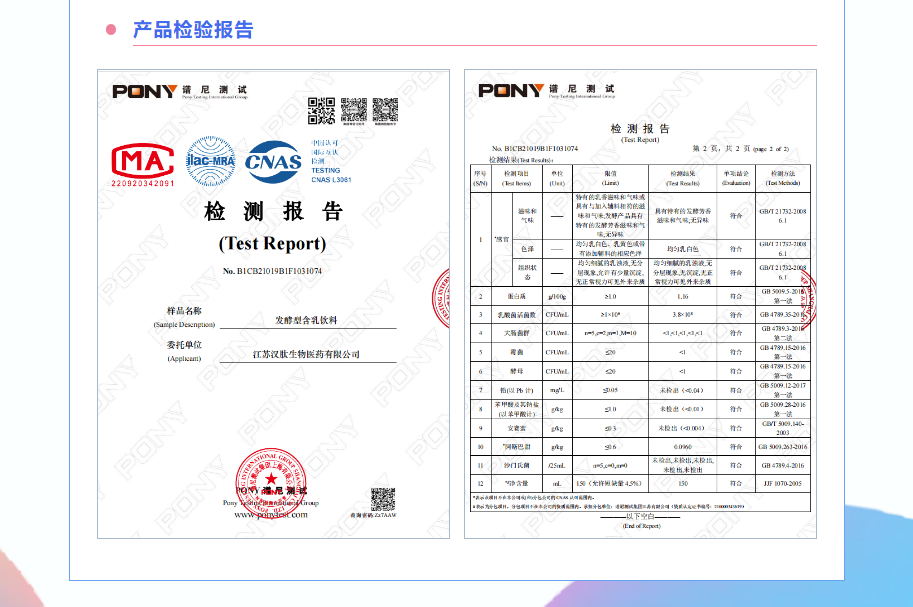Click the aspartame result value 0.0960
The image size is (913, 607).
click(x=682, y=447)
